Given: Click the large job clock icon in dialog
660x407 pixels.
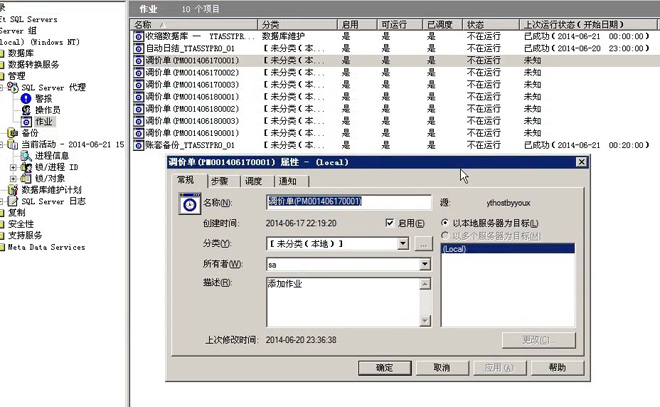Looking at the screenshot, I should [189, 204].
